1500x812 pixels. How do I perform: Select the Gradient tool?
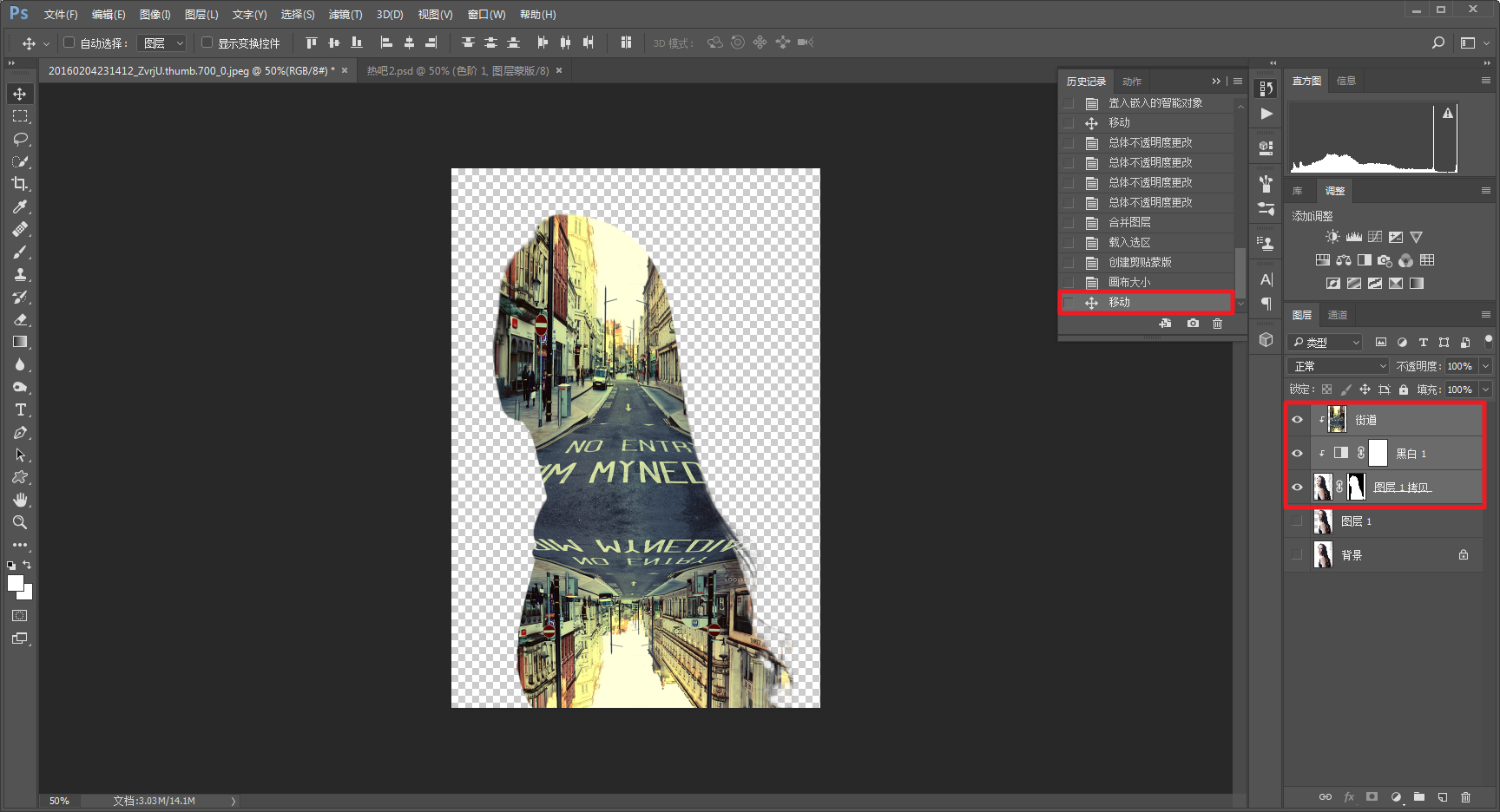[20, 342]
